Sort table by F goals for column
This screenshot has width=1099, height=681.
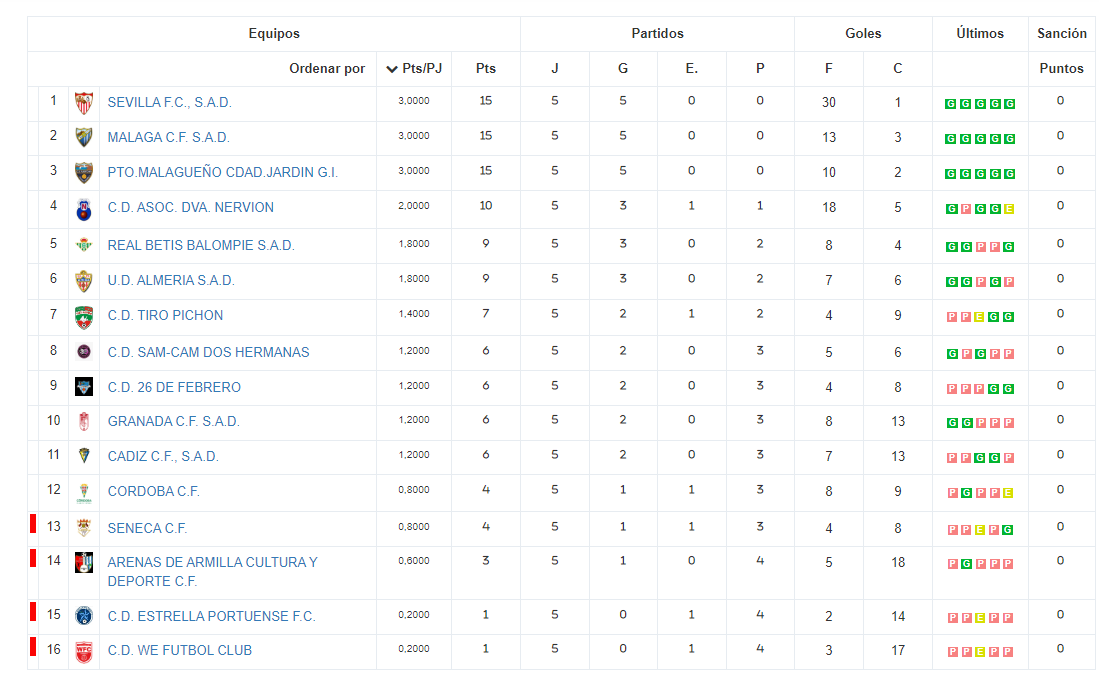828,69
